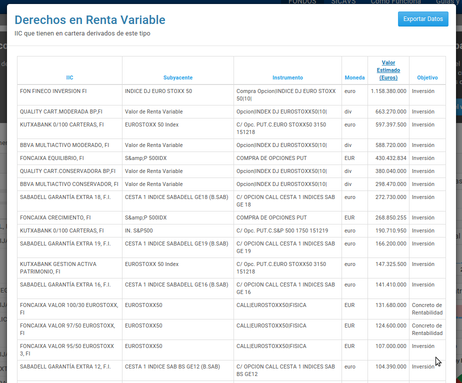
Task: Sort table by IIC column header
Action: tap(69, 78)
